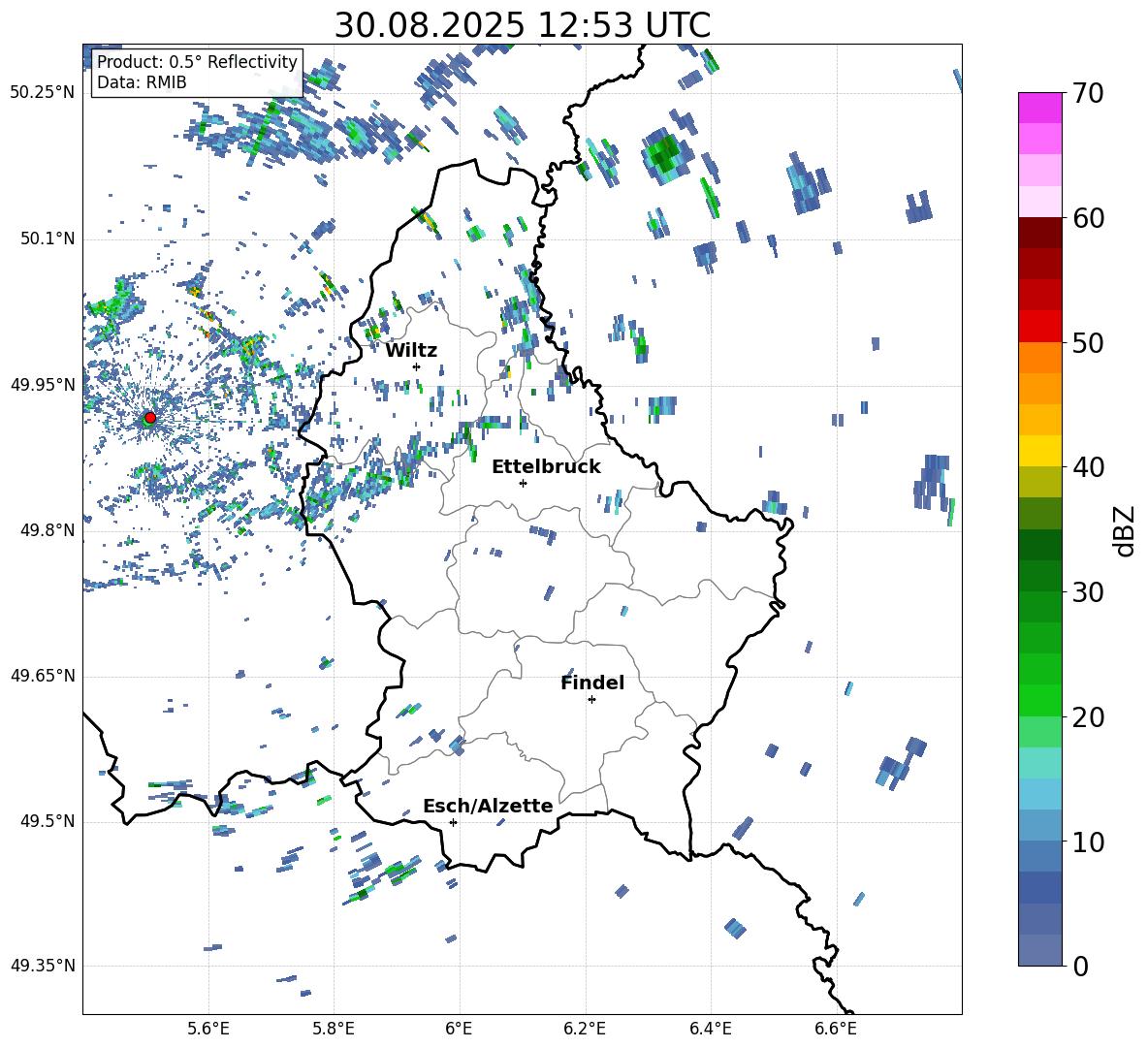This screenshot has height=1048, width=1148.
Task: Click the yellow colorbar swatch at 40
Action: pos(1039,451)
